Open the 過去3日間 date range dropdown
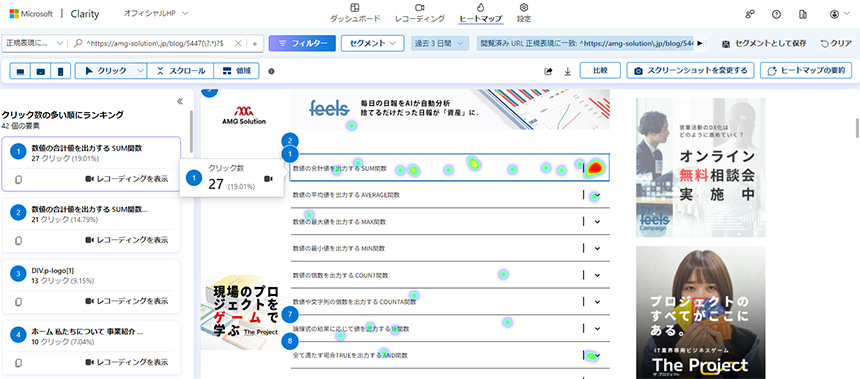Screen dimensions: 860x379 click(440, 43)
